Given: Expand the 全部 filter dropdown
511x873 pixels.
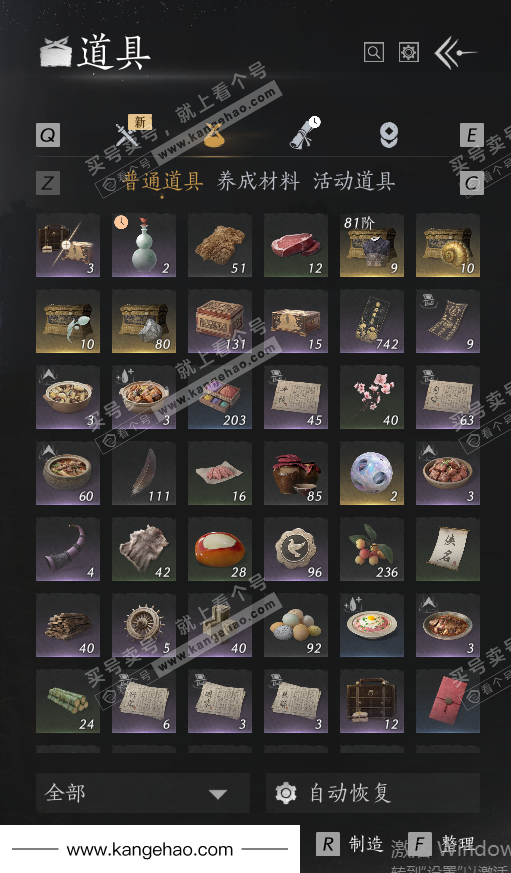Looking at the screenshot, I should pyautogui.click(x=143, y=793).
